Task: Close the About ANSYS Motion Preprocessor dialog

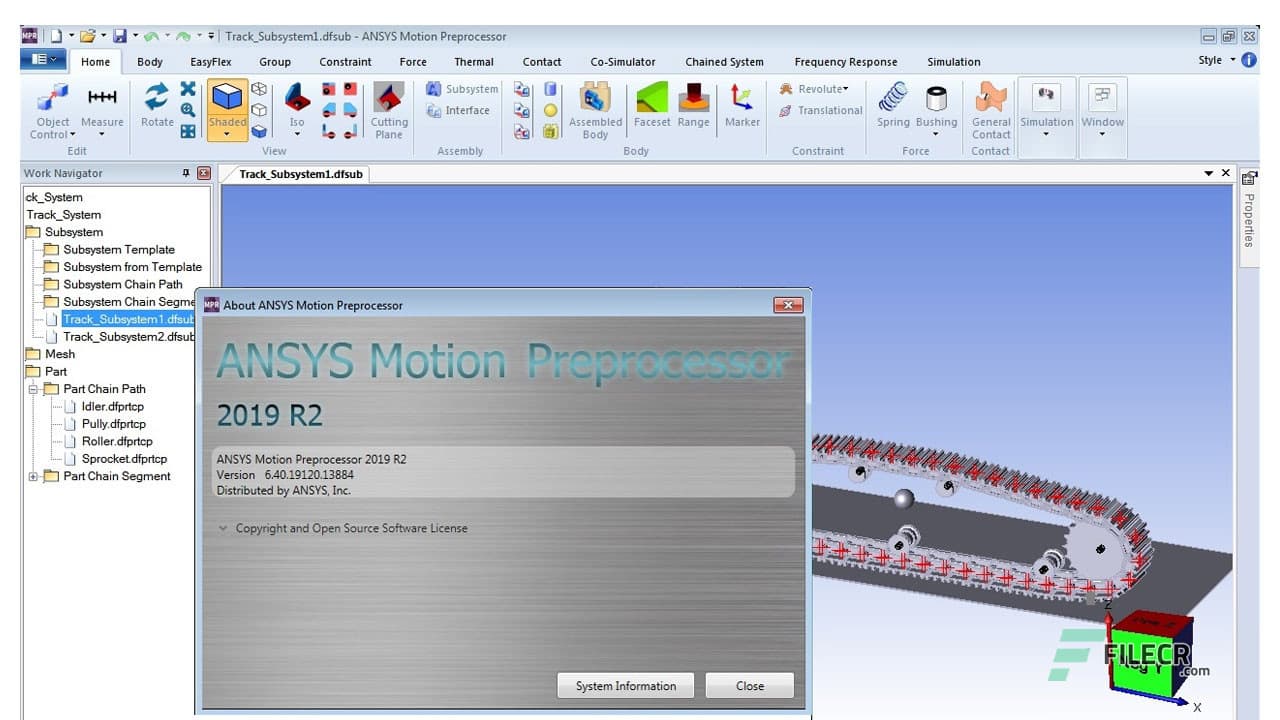Action: pyautogui.click(x=749, y=685)
